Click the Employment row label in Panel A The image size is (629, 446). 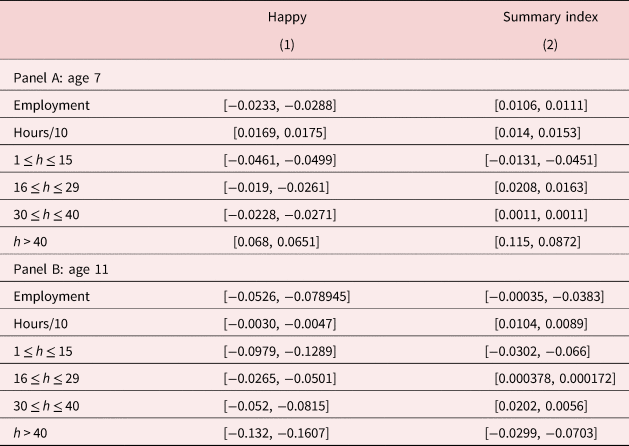click(x=52, y=105)
